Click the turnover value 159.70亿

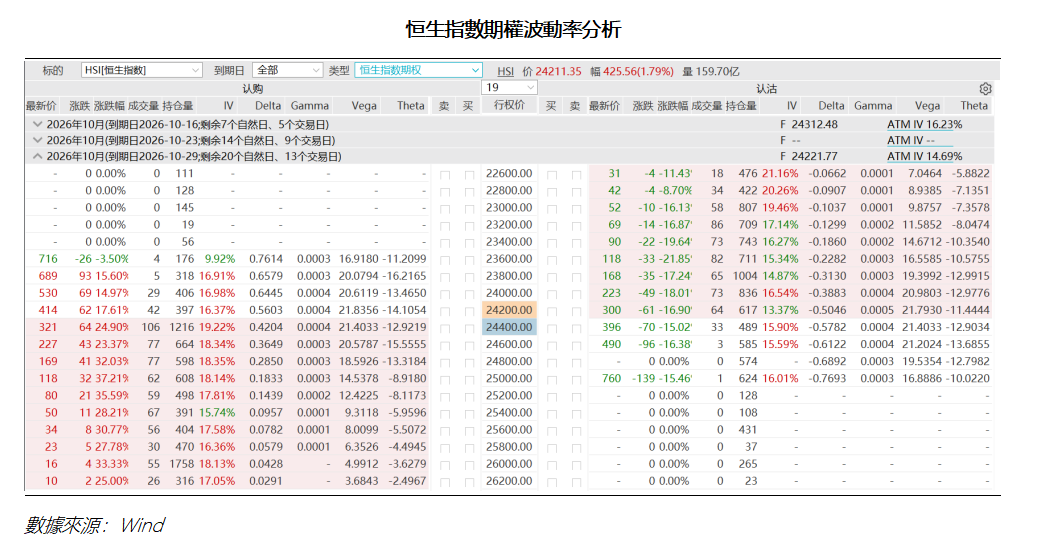[717, 71]
